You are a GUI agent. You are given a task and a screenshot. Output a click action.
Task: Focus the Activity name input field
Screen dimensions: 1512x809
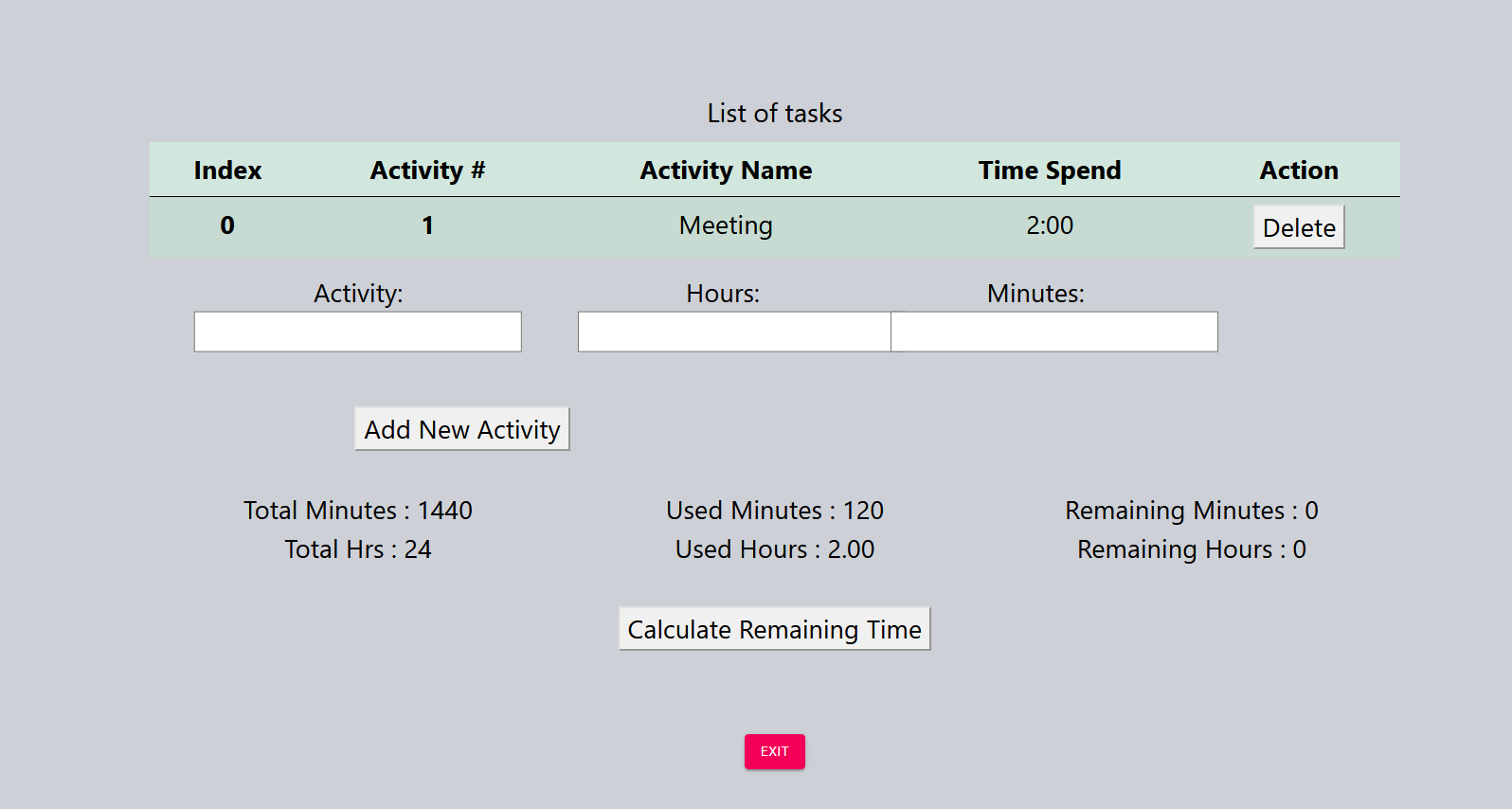coord(358,332)
